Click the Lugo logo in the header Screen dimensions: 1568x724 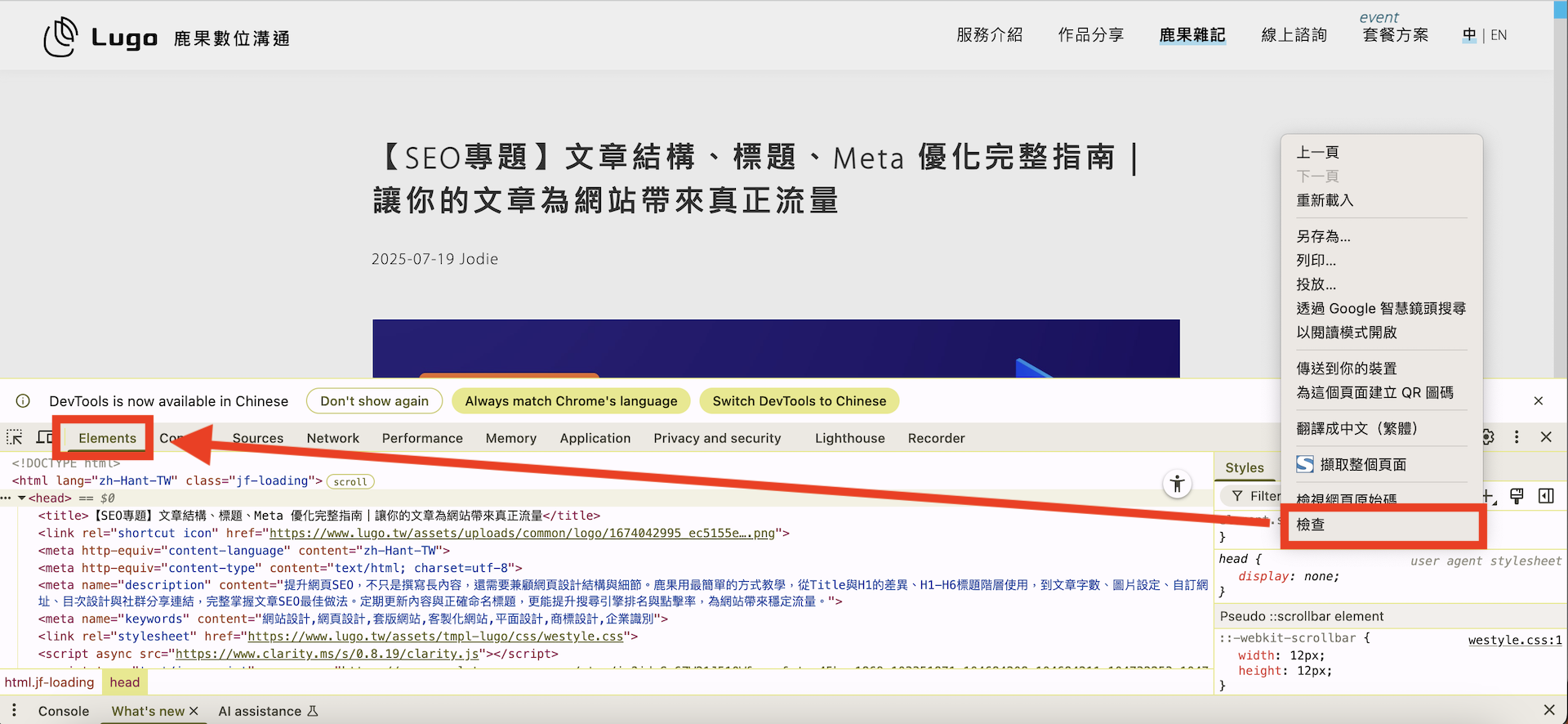pos(167,37)
